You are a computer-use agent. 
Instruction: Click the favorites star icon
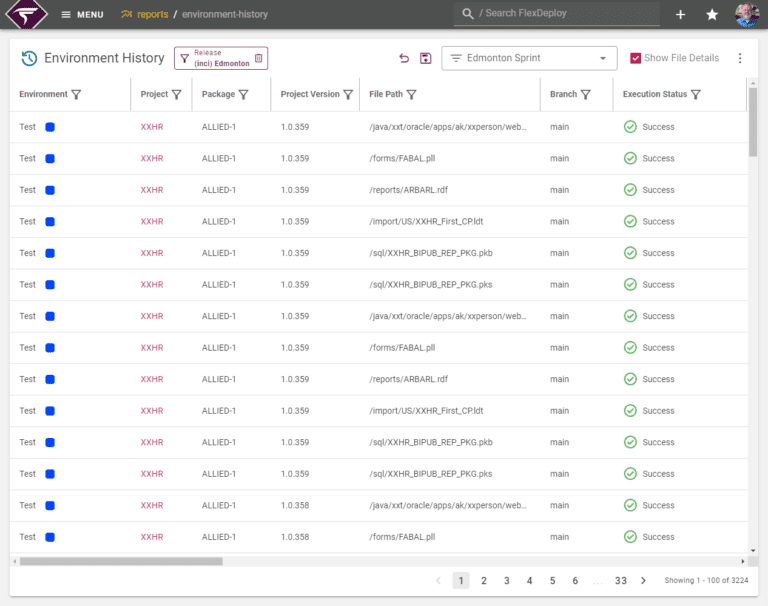(712, 15)
